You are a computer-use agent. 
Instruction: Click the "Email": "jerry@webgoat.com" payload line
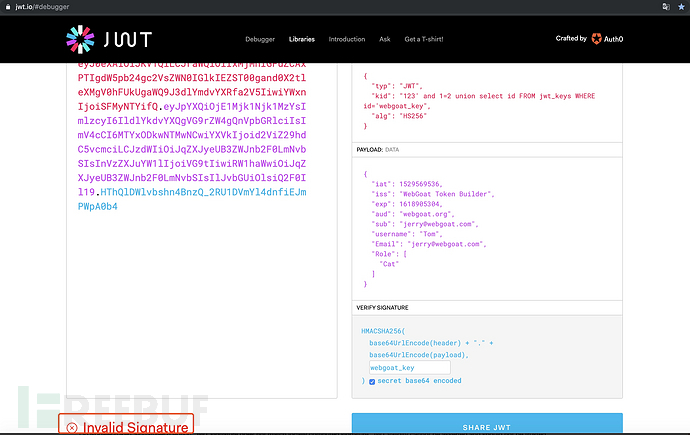tap(429, 244)
